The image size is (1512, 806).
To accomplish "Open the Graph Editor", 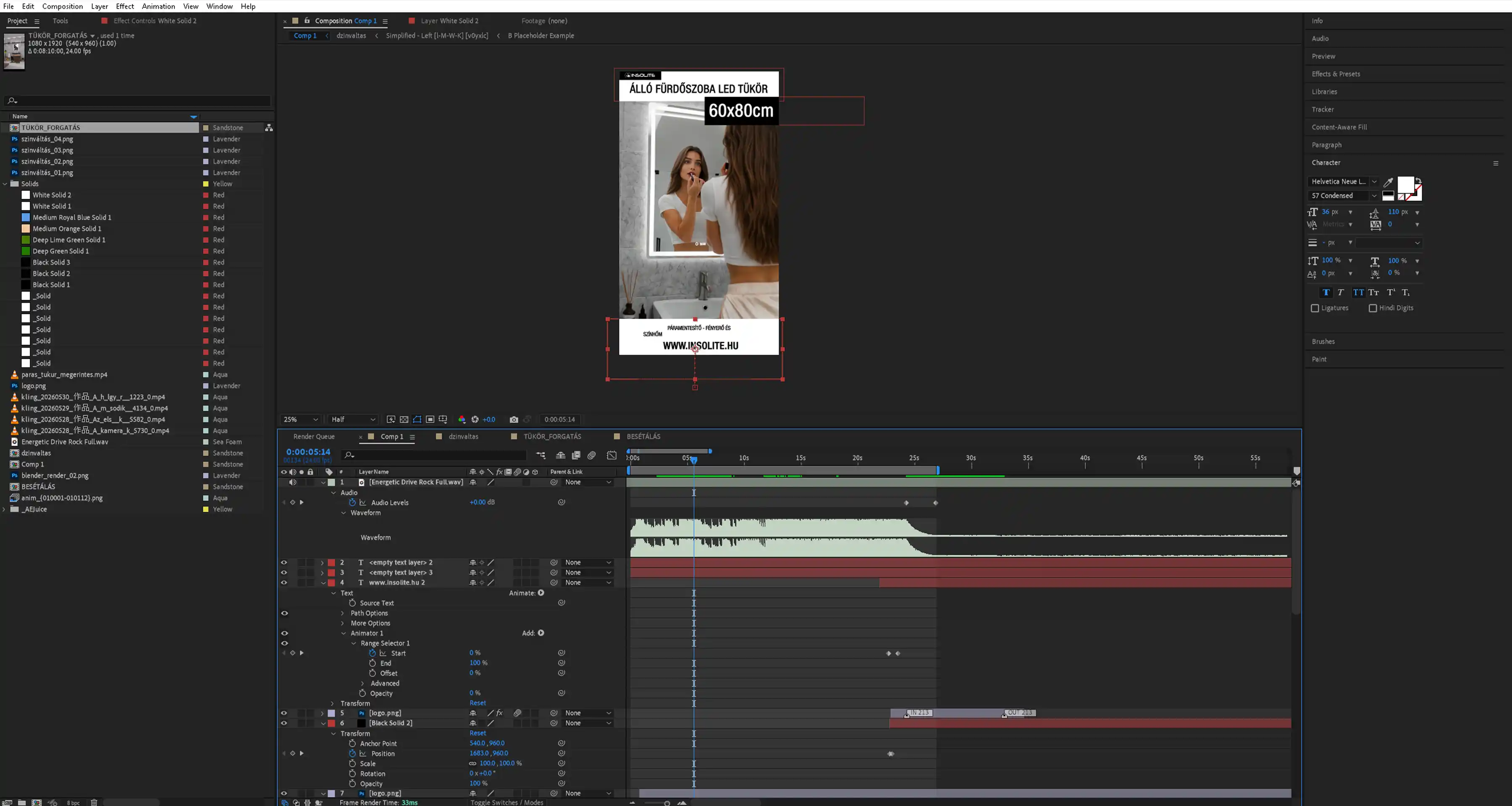I will click(612, 455).
